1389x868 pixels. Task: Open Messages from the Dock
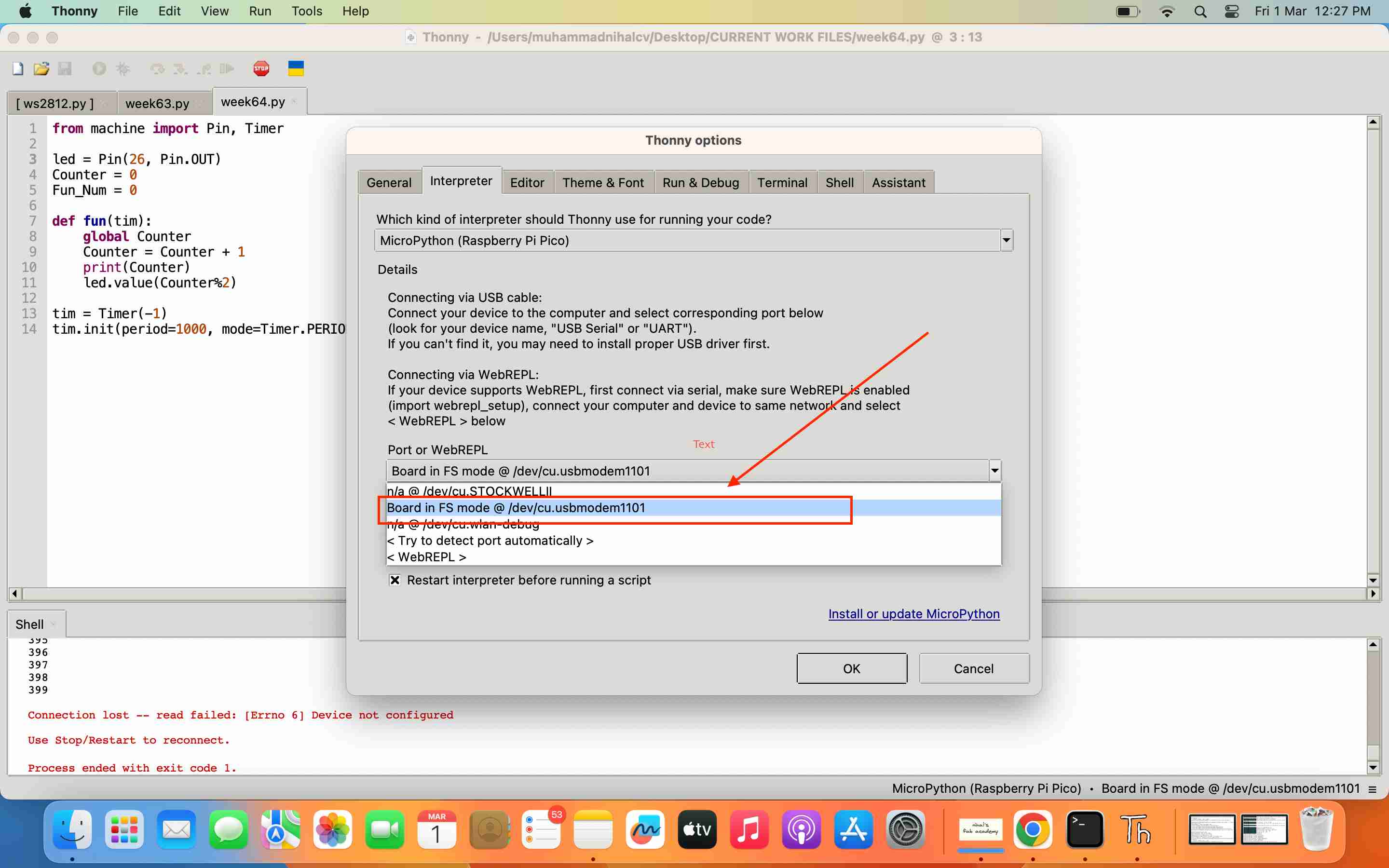(229, 829)
